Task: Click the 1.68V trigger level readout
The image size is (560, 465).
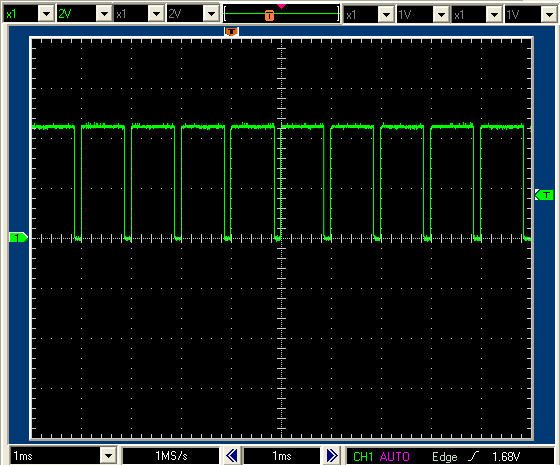Action: pos(506,456)
